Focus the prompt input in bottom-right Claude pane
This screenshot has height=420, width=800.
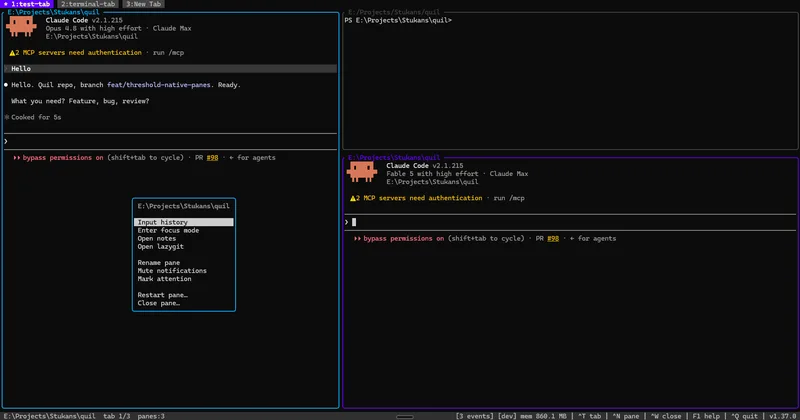point(570,222)
